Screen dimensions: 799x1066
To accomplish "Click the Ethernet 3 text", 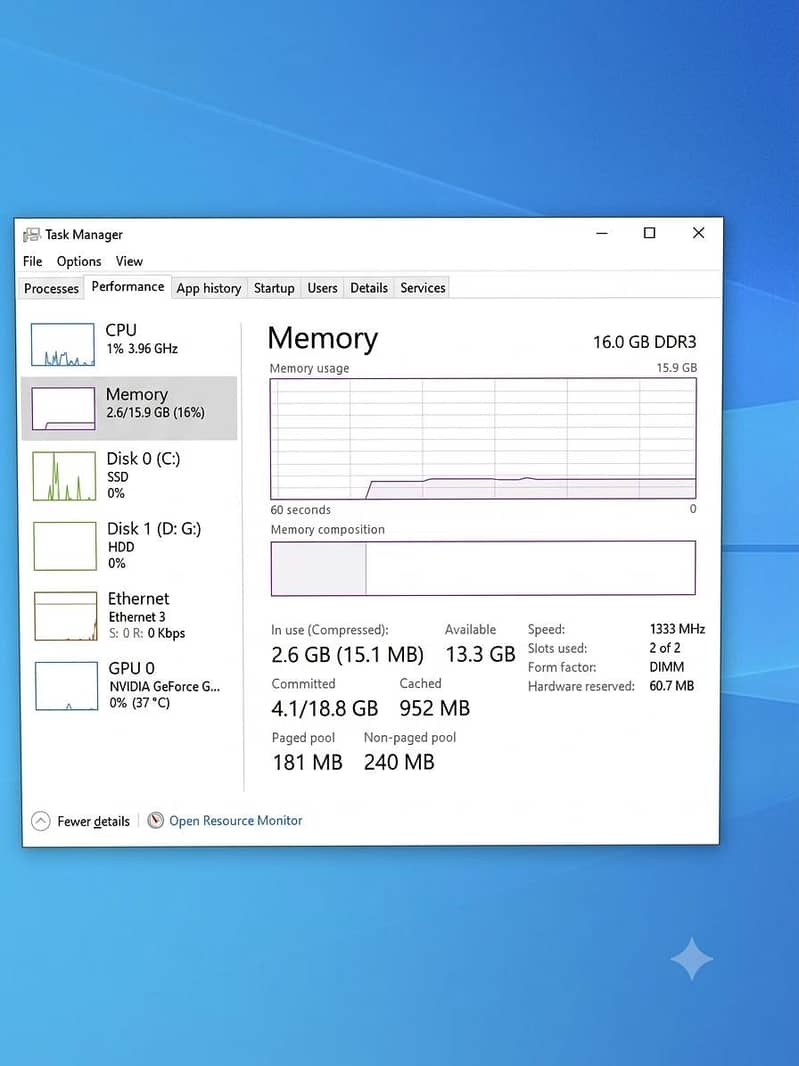I will coord(137,617).
